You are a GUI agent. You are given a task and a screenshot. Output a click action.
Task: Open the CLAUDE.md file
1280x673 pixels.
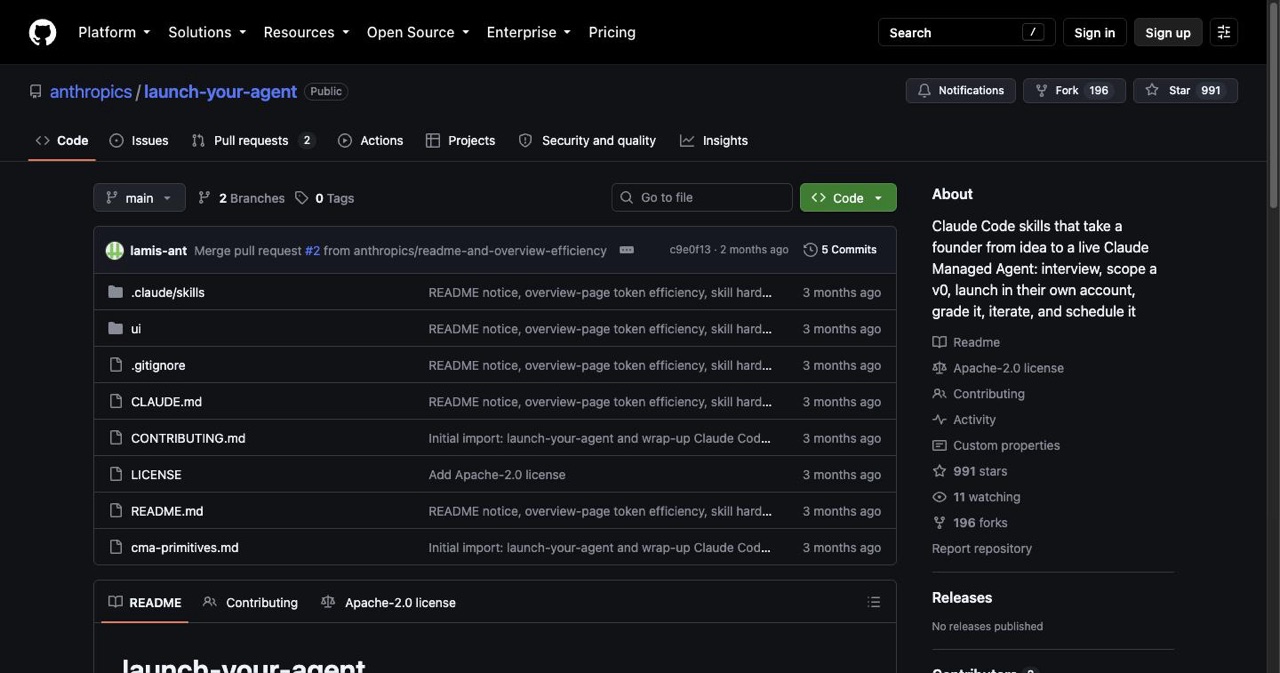coord(166,401)
